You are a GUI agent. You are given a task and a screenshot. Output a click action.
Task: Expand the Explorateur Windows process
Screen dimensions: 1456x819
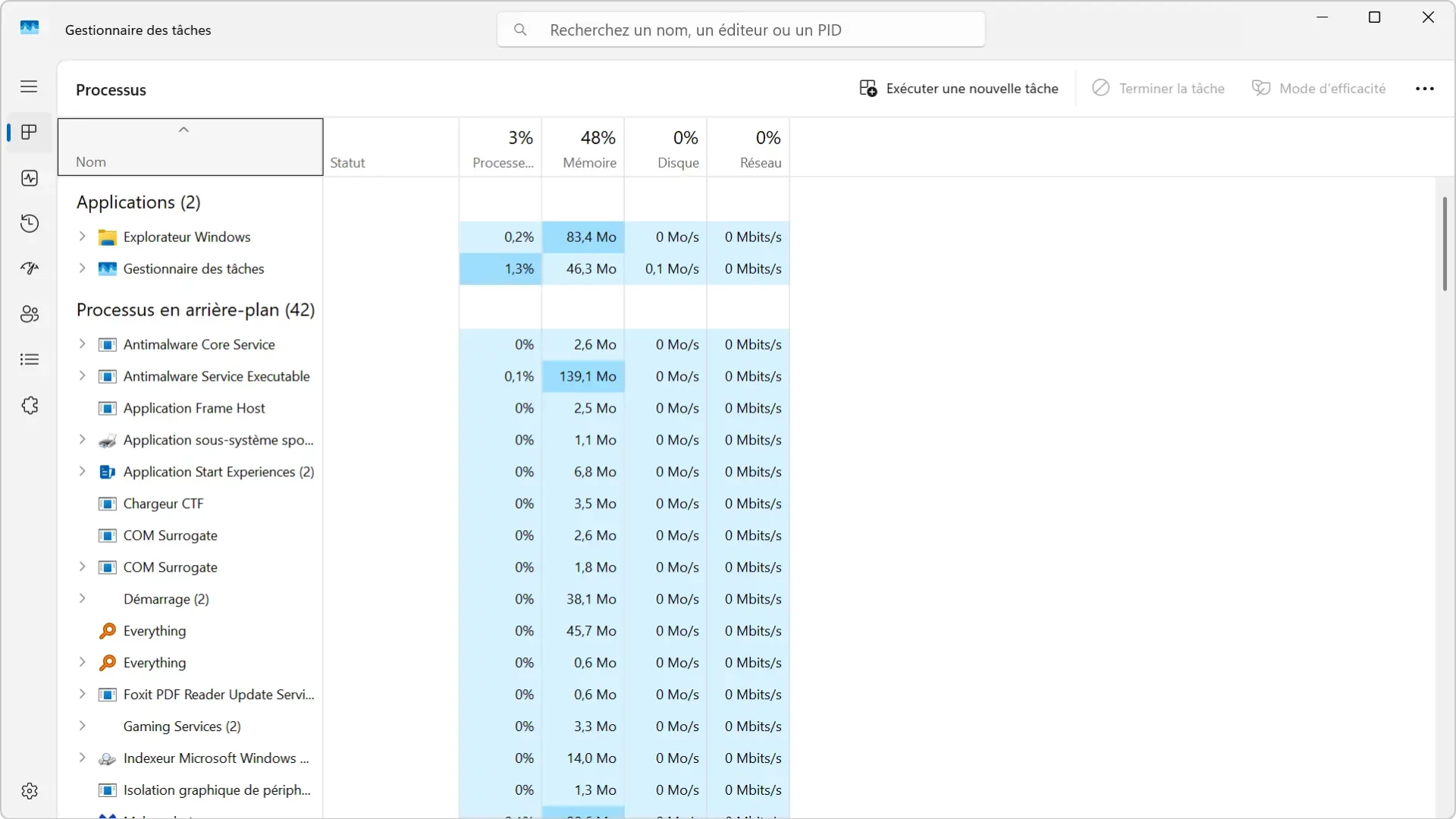pos(82,237)
